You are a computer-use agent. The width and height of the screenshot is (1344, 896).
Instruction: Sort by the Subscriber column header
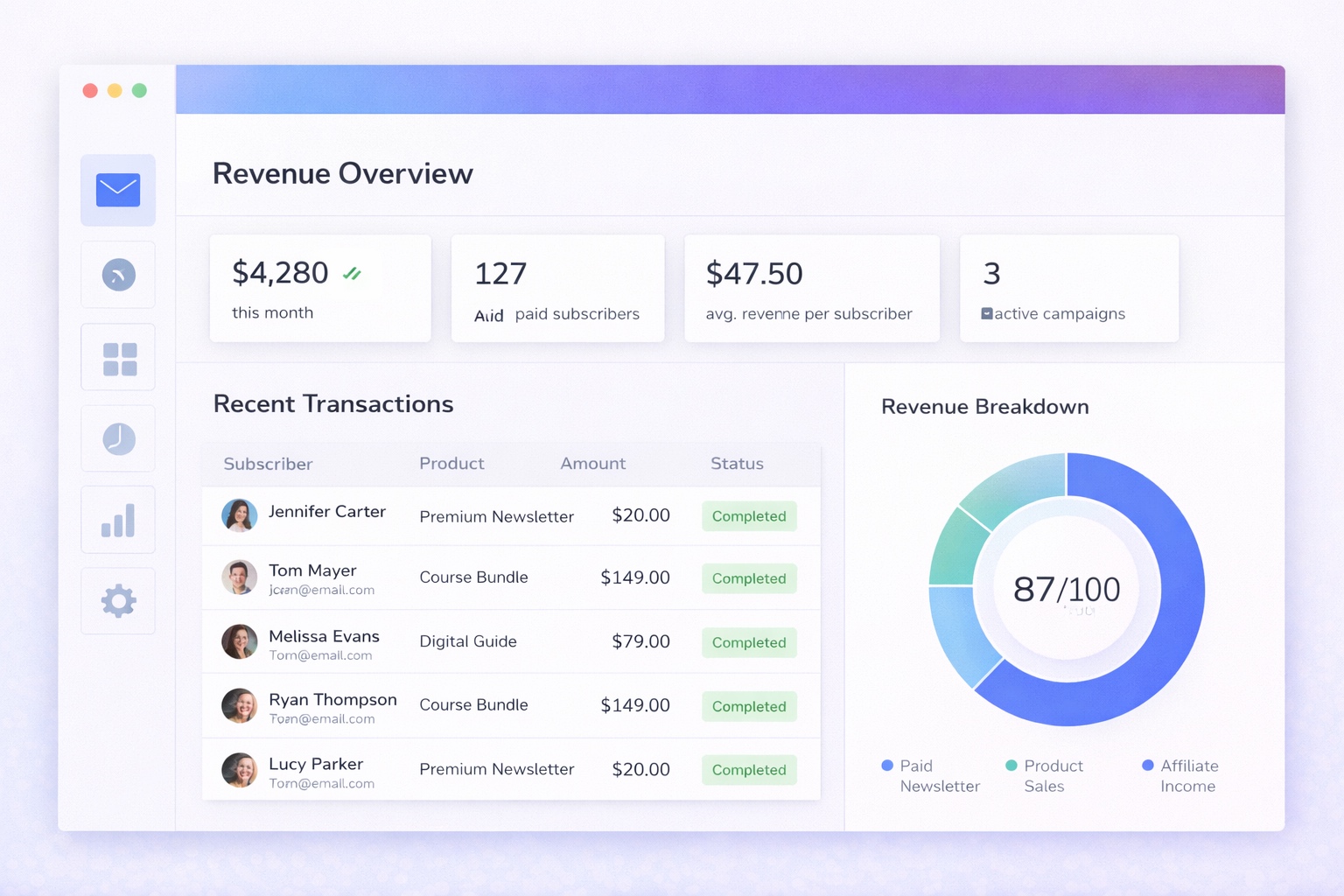click(268, 464)
